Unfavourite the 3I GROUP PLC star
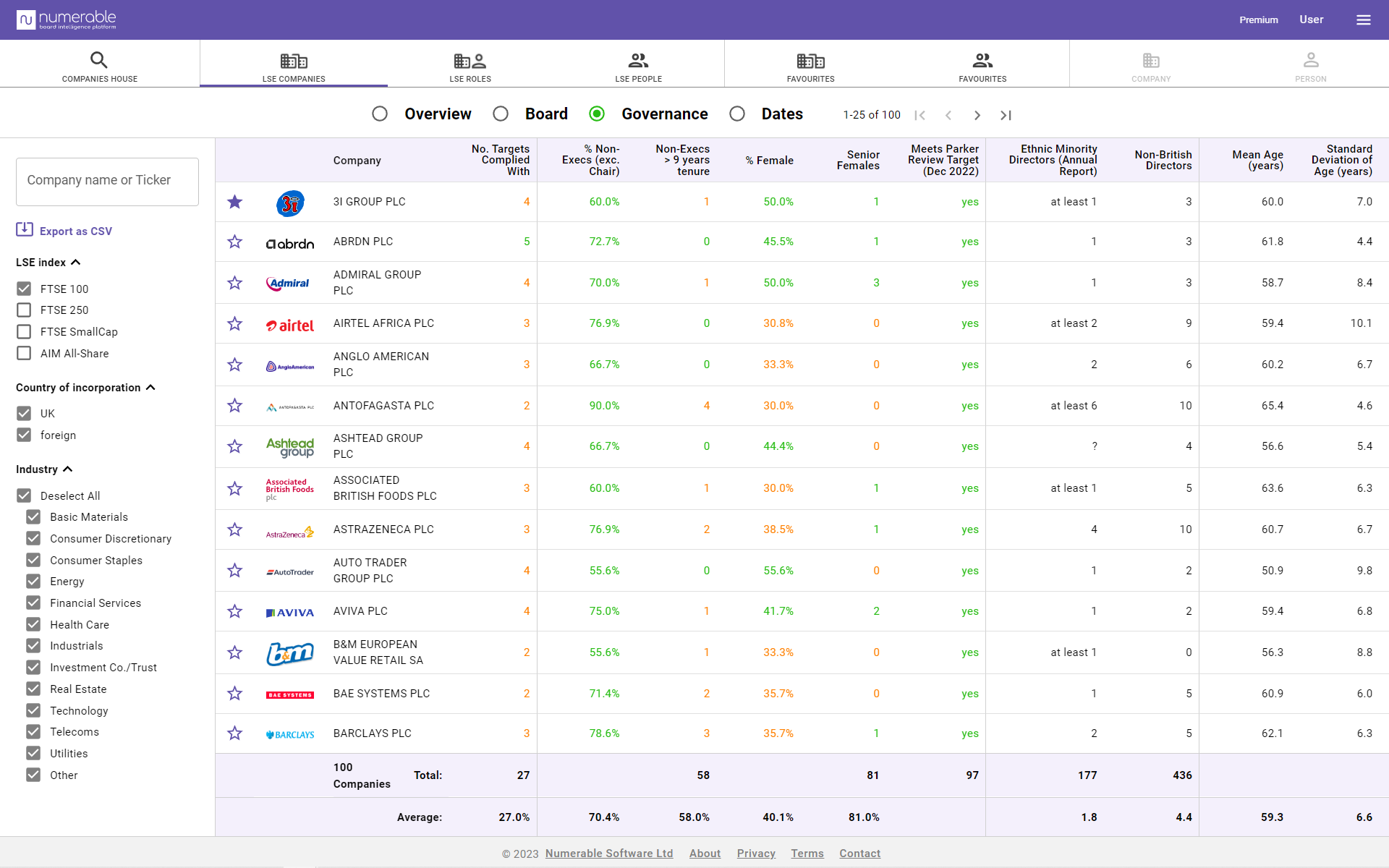This screenshot has height=868, width=1389. [x=234, y=202]
